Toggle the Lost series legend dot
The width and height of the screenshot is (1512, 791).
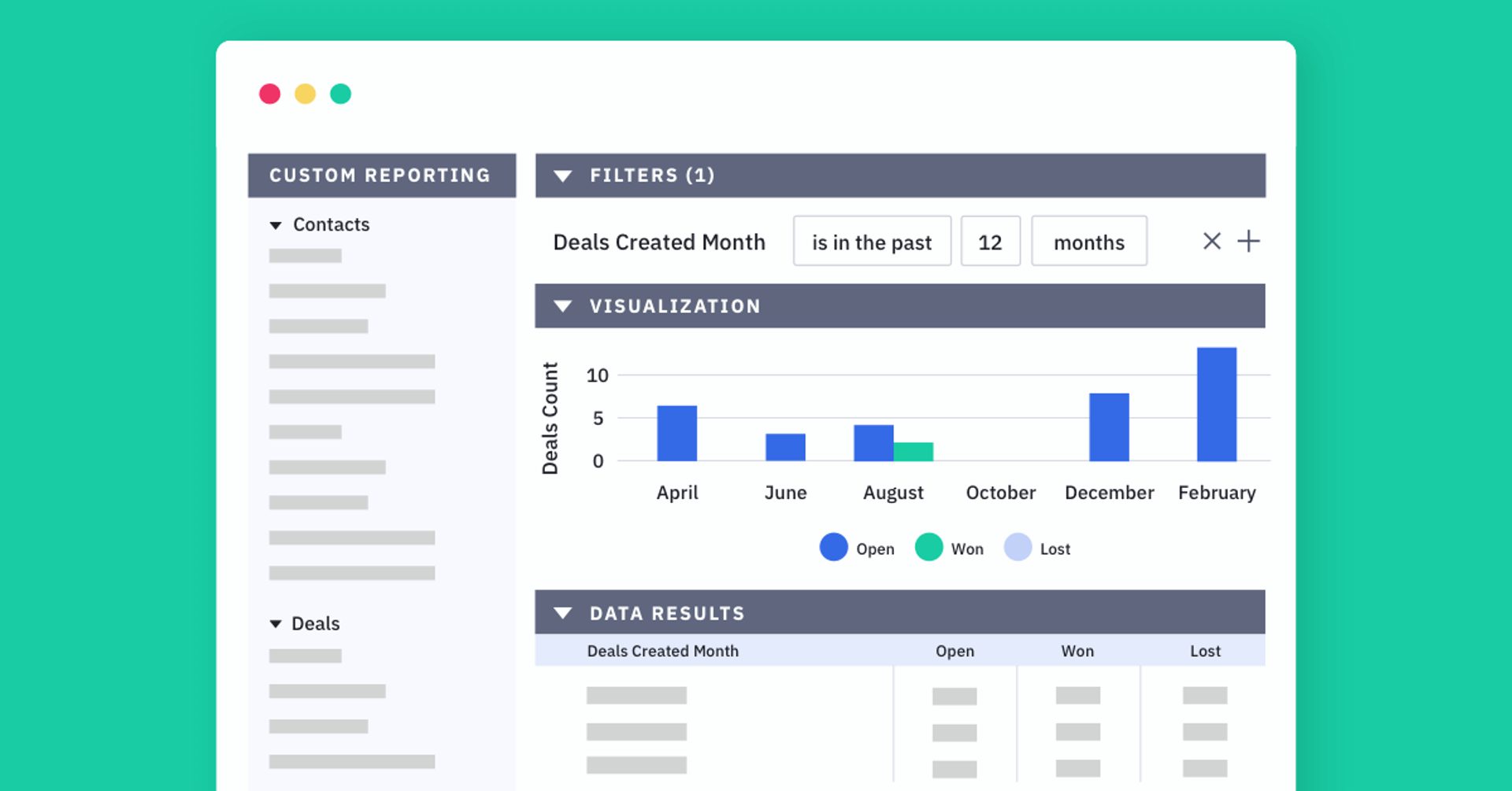pos(1017,547)
